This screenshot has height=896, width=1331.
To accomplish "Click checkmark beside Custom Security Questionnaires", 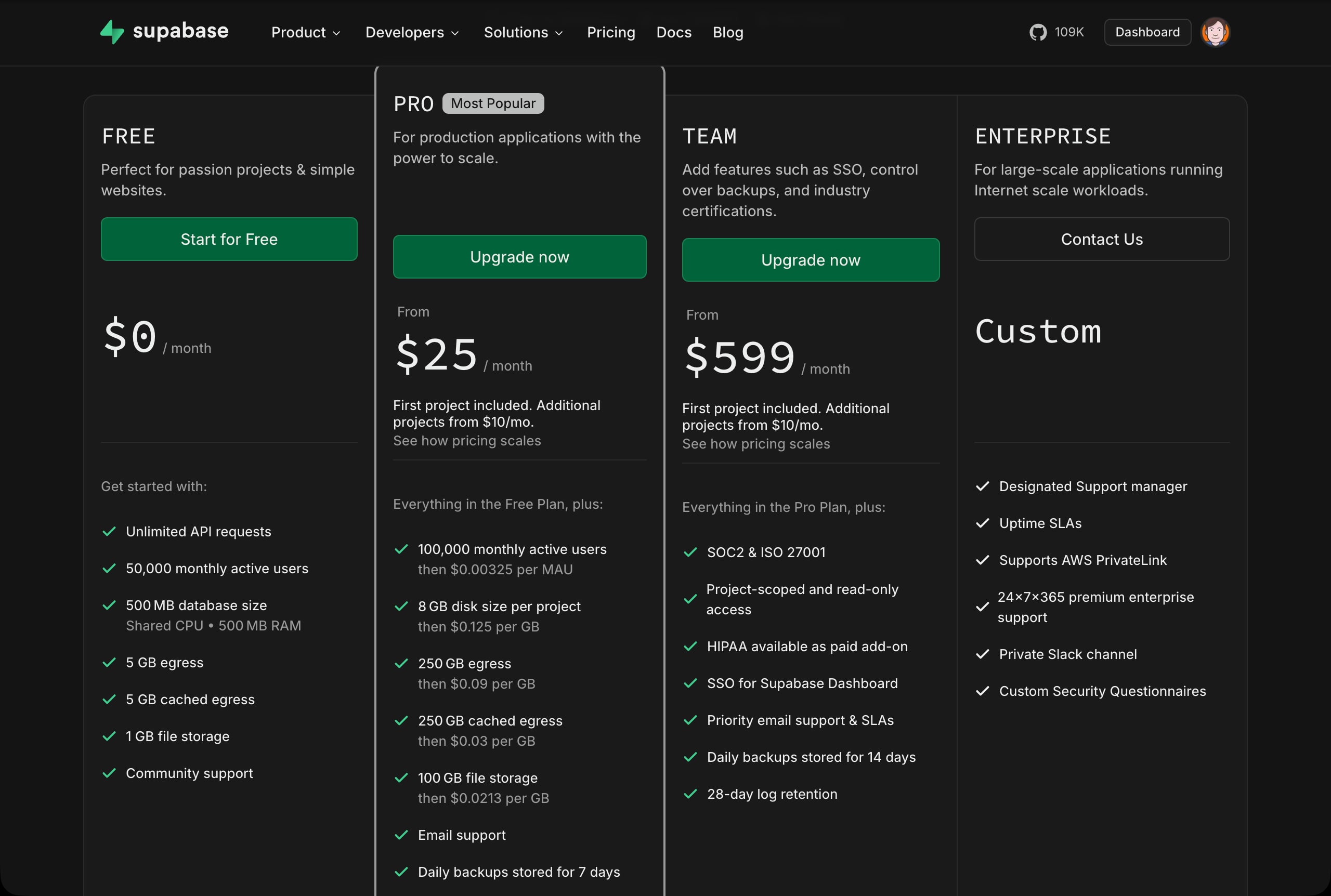I will [982, 691].
